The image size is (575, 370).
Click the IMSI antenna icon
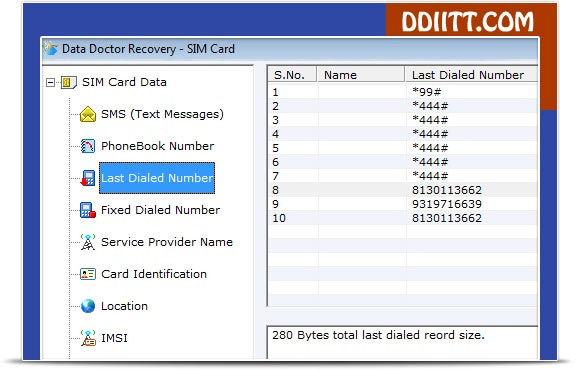88,338
